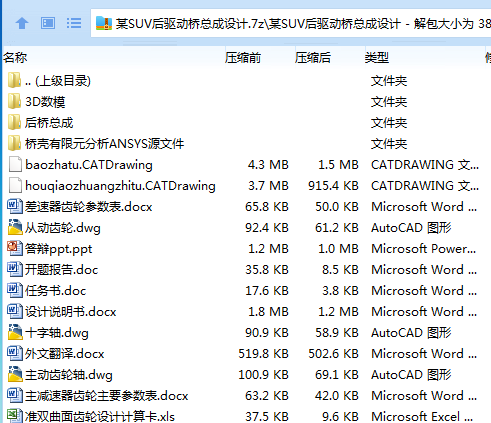Image resolution: width=491 pixels, height=423 pixels.
Task: Select the 桥壳有限元分析ANSYS源文件 folder name
Action: [x=105, y=144]
